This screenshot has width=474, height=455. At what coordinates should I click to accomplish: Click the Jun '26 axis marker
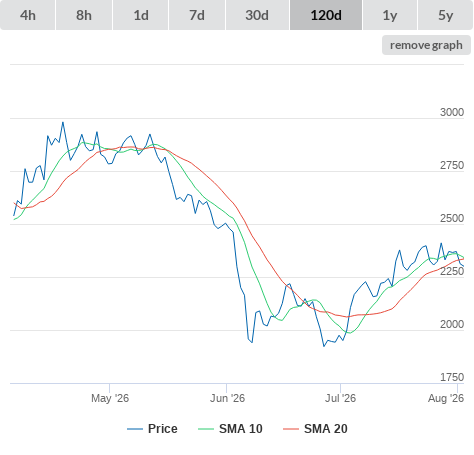tap(227, 398)
